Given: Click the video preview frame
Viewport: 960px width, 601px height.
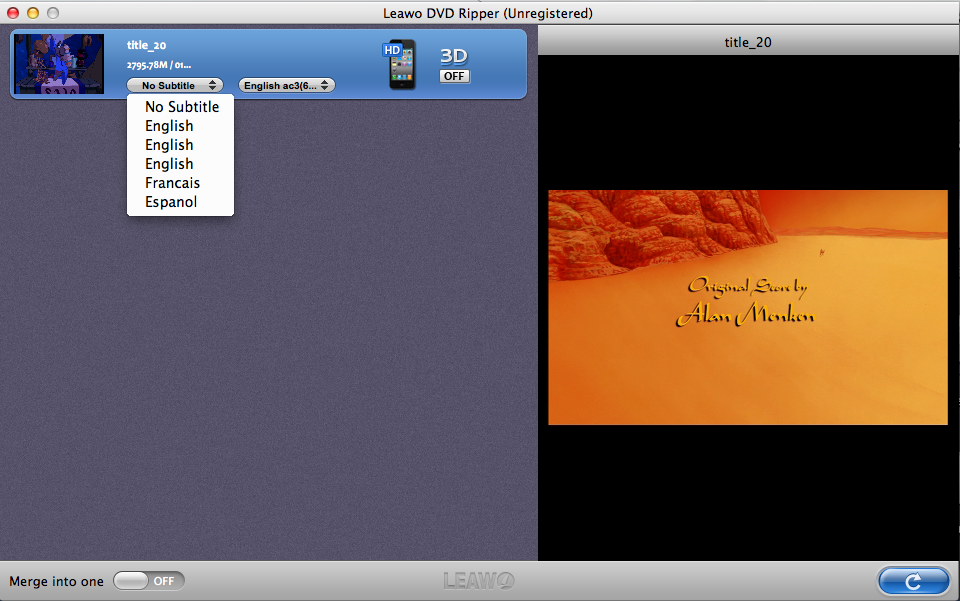Looking at the screenshot, I should click(748, 307).
